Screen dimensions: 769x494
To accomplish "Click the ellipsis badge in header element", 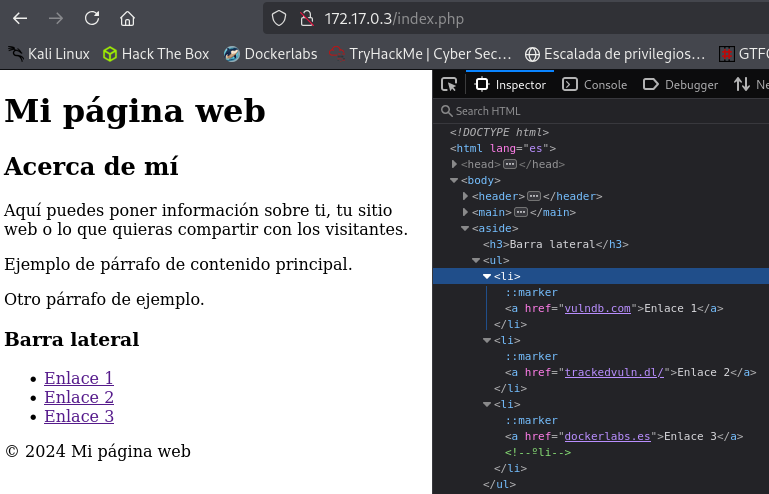I will tap(534, 196).
